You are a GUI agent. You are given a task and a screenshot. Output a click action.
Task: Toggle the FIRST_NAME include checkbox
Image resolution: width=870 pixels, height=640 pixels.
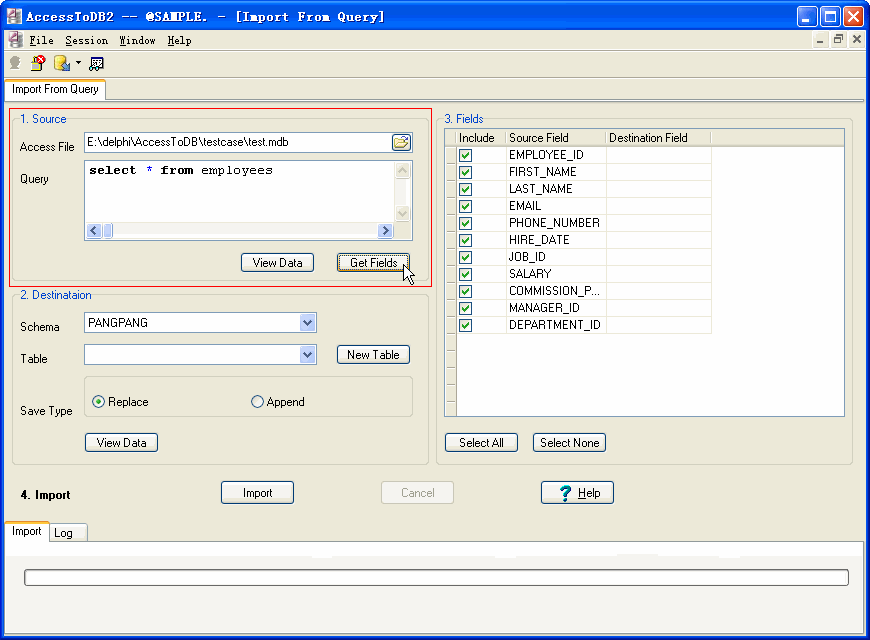click(466, 173)
